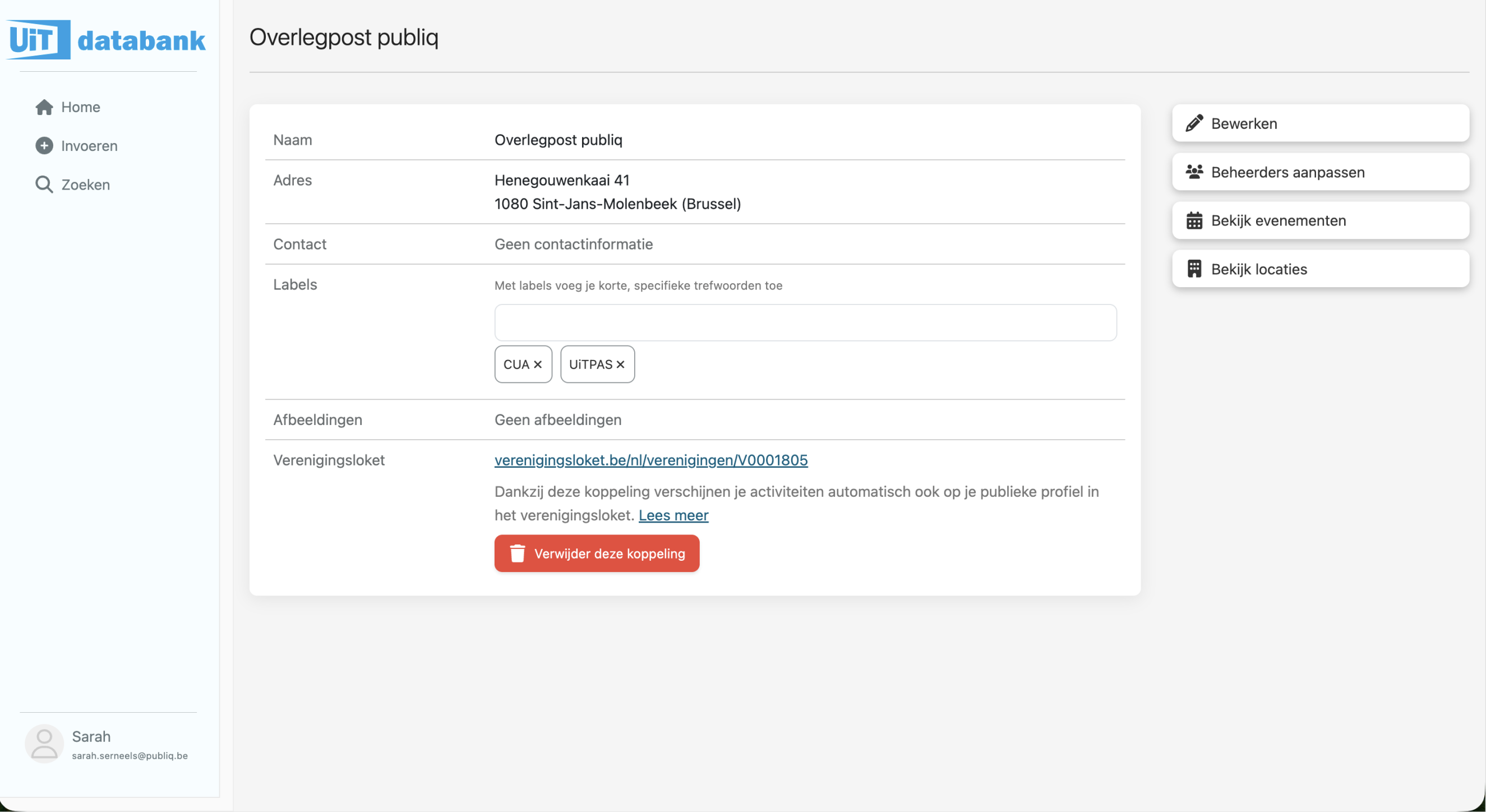The height and width of the screenshot is (812, 1486).
Task: Click the pencil icon next to Bewerken
Action: point(1194,123)
